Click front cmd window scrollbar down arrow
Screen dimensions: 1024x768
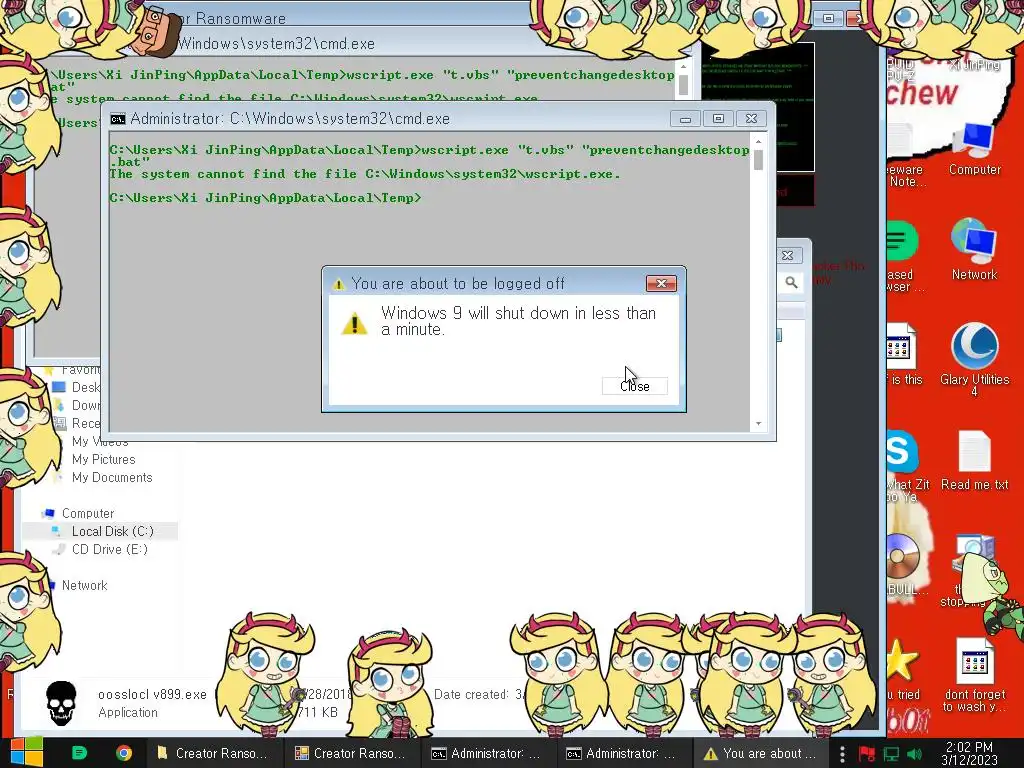(758, 424)
